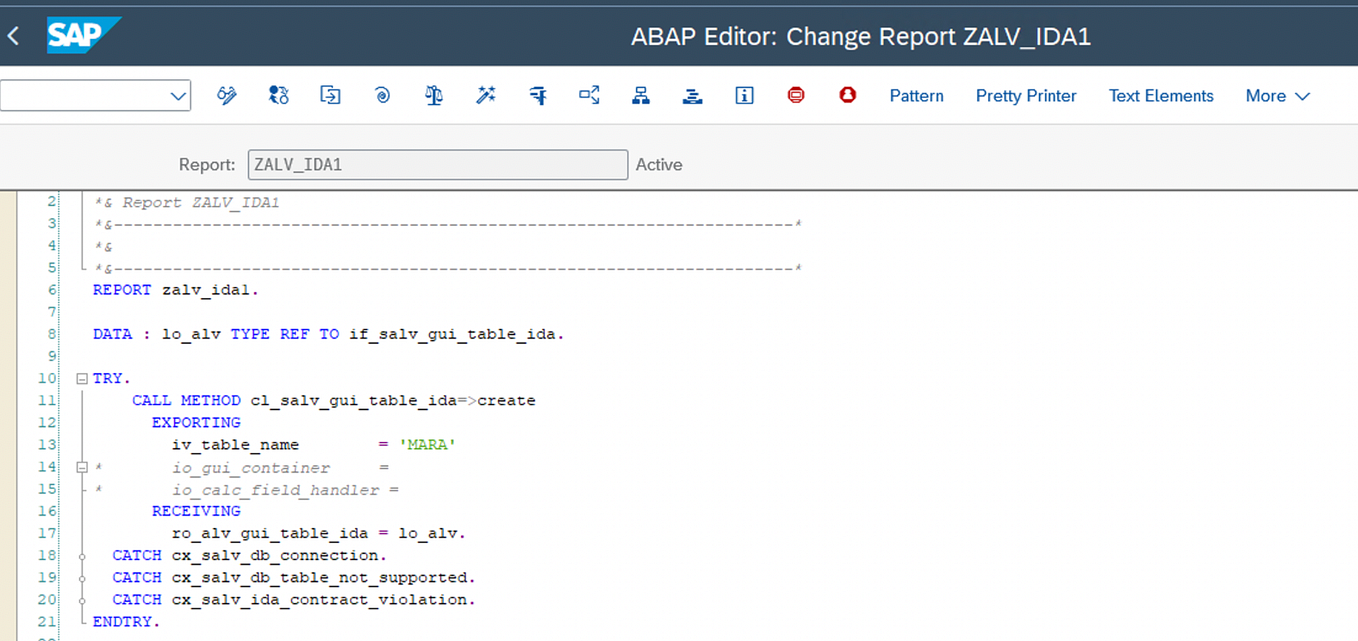Set an external breakpoint with the red user icon
Viewport: 1358px width, 641px height.
(x=848, y=96)
